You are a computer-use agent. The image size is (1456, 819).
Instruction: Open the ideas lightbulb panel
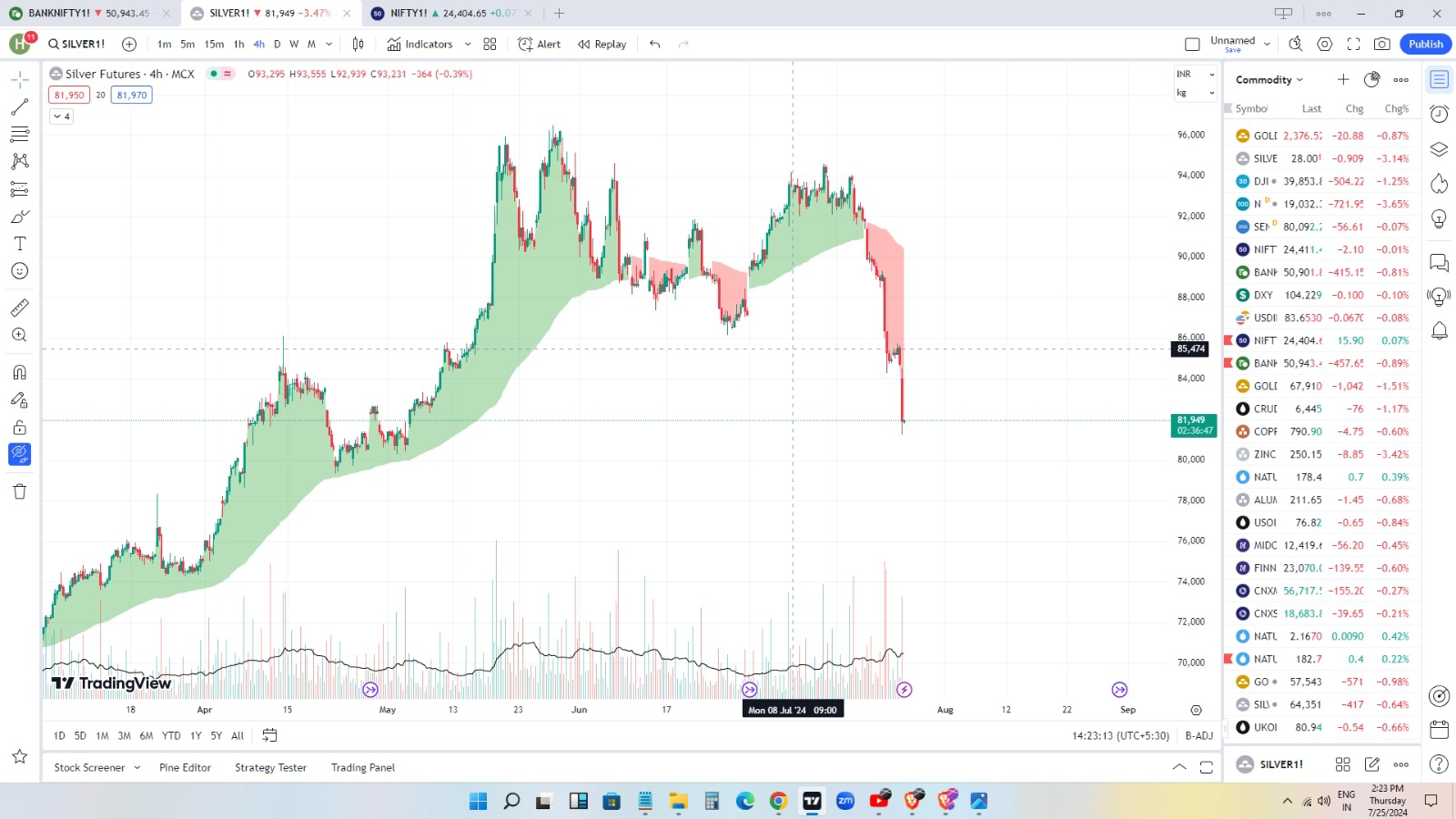tap(1439, 218)
